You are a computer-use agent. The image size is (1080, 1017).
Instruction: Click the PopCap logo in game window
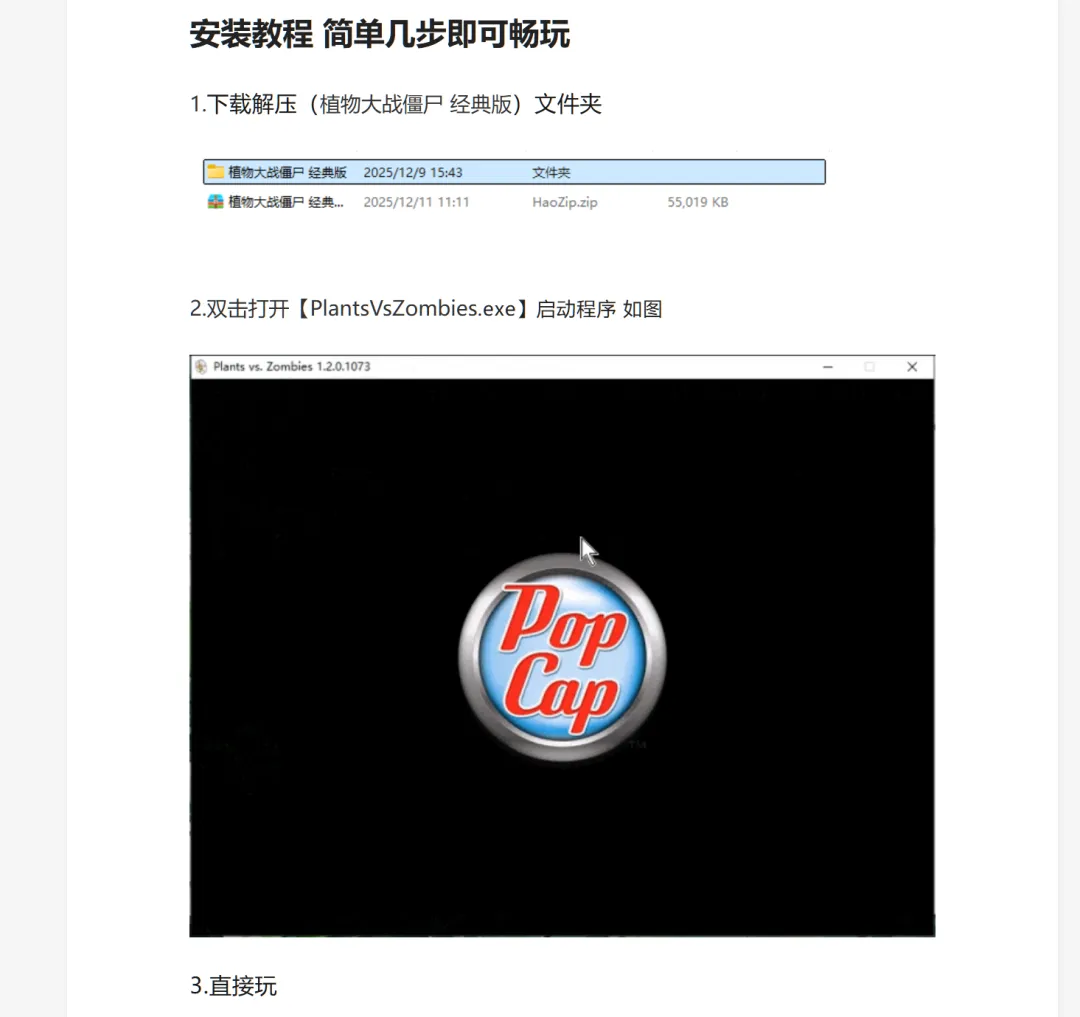coord(562,657)
